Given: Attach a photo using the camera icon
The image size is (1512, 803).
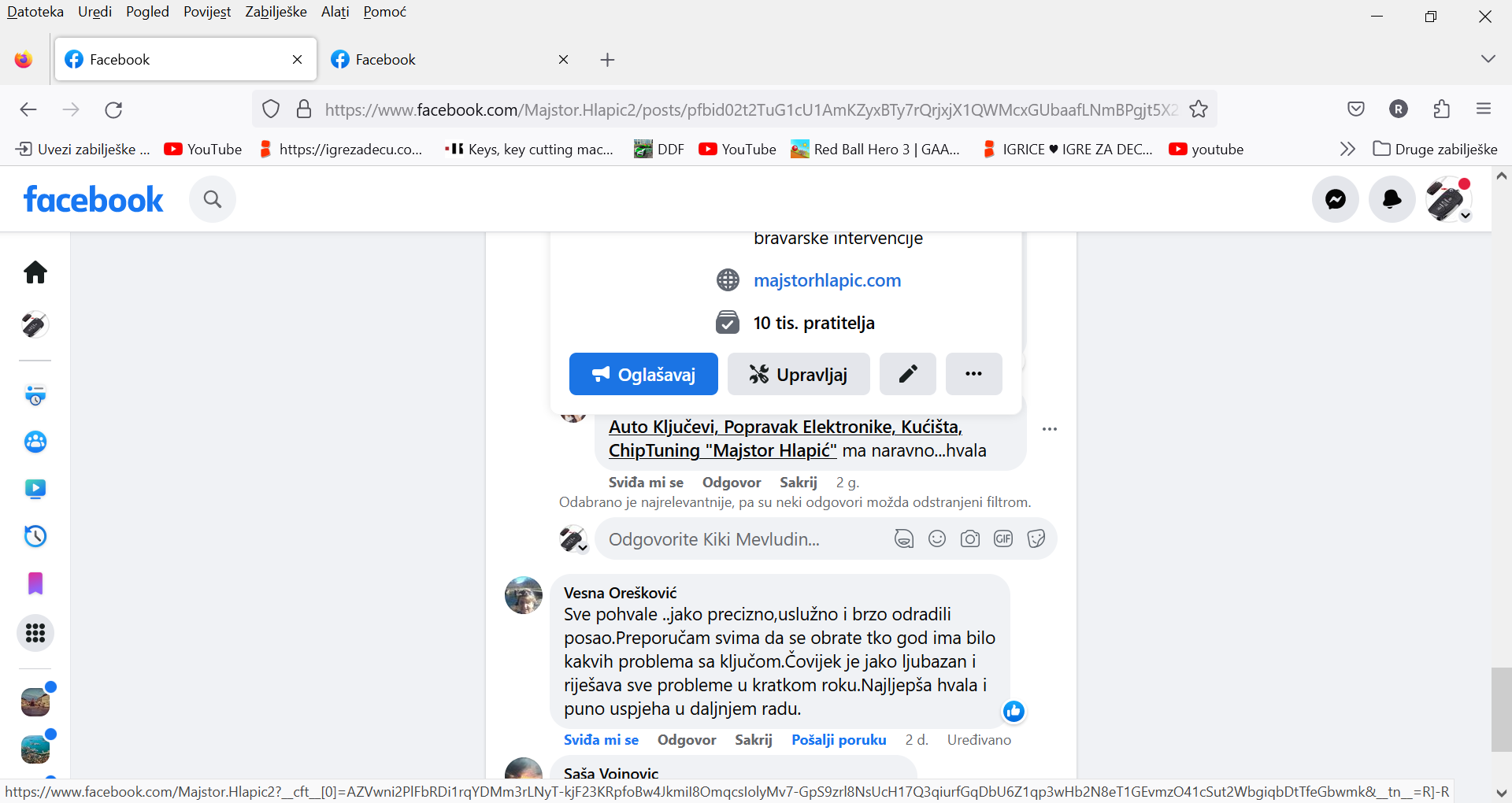Looking at the screenshot, I should pyautogui.click(x=970, y=538).
